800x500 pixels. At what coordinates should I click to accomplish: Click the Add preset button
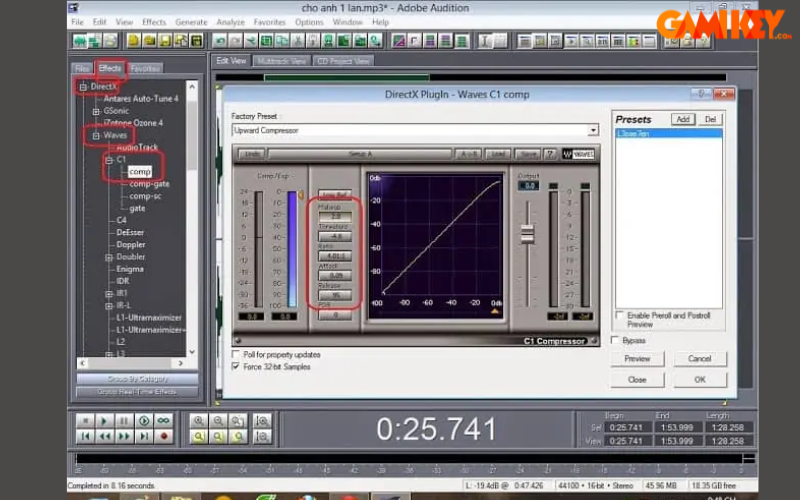tap(683, 119)
